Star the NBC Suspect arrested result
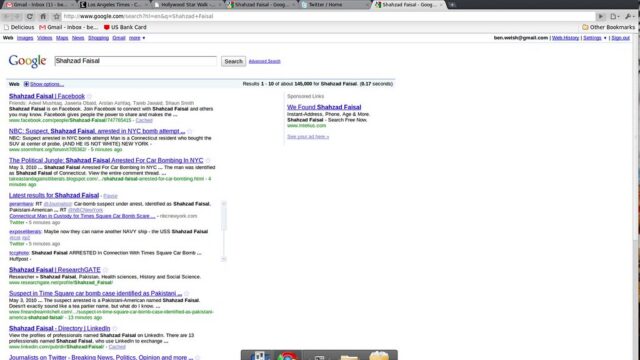Image resolution: width=640 pixels, height=360 pixels. [189, 131]
